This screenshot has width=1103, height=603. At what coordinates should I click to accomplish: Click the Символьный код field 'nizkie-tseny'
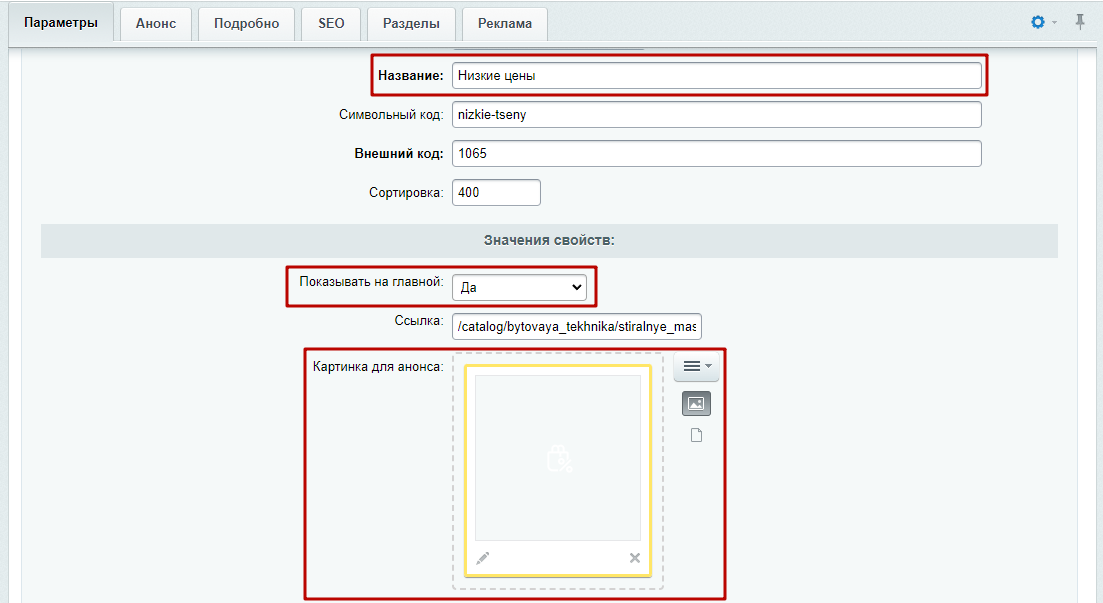point(716,115)
